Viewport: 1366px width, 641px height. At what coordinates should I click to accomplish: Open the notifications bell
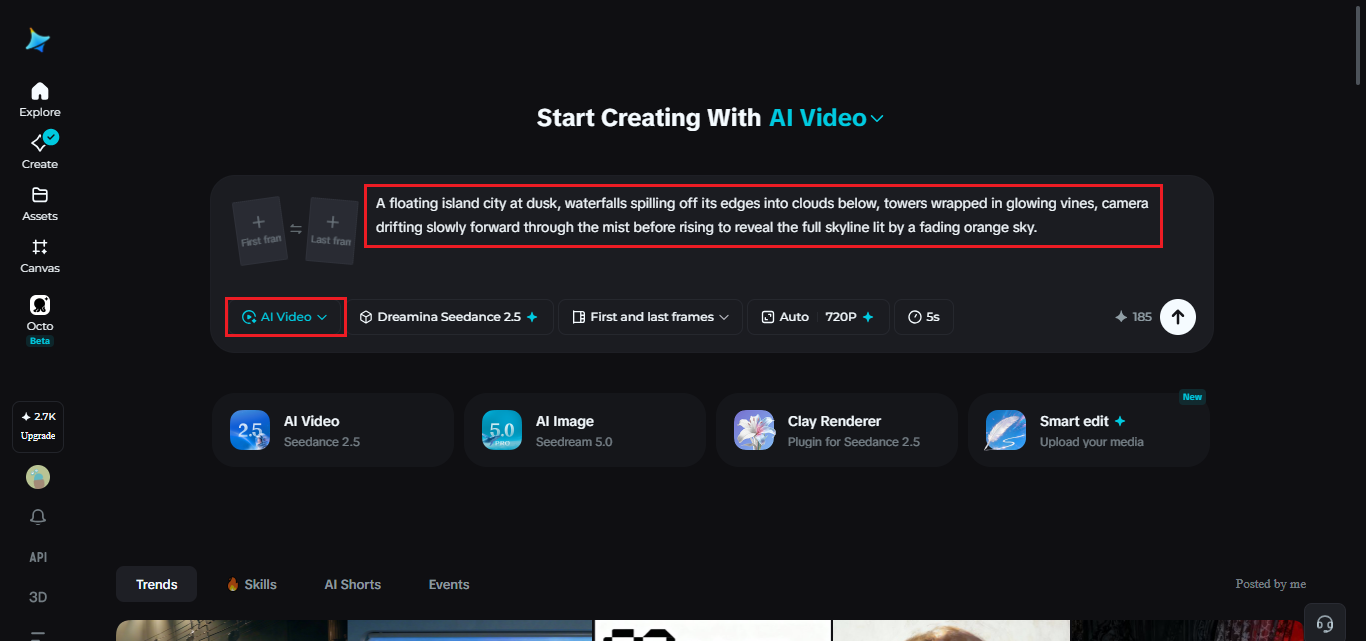coord(38,517)
